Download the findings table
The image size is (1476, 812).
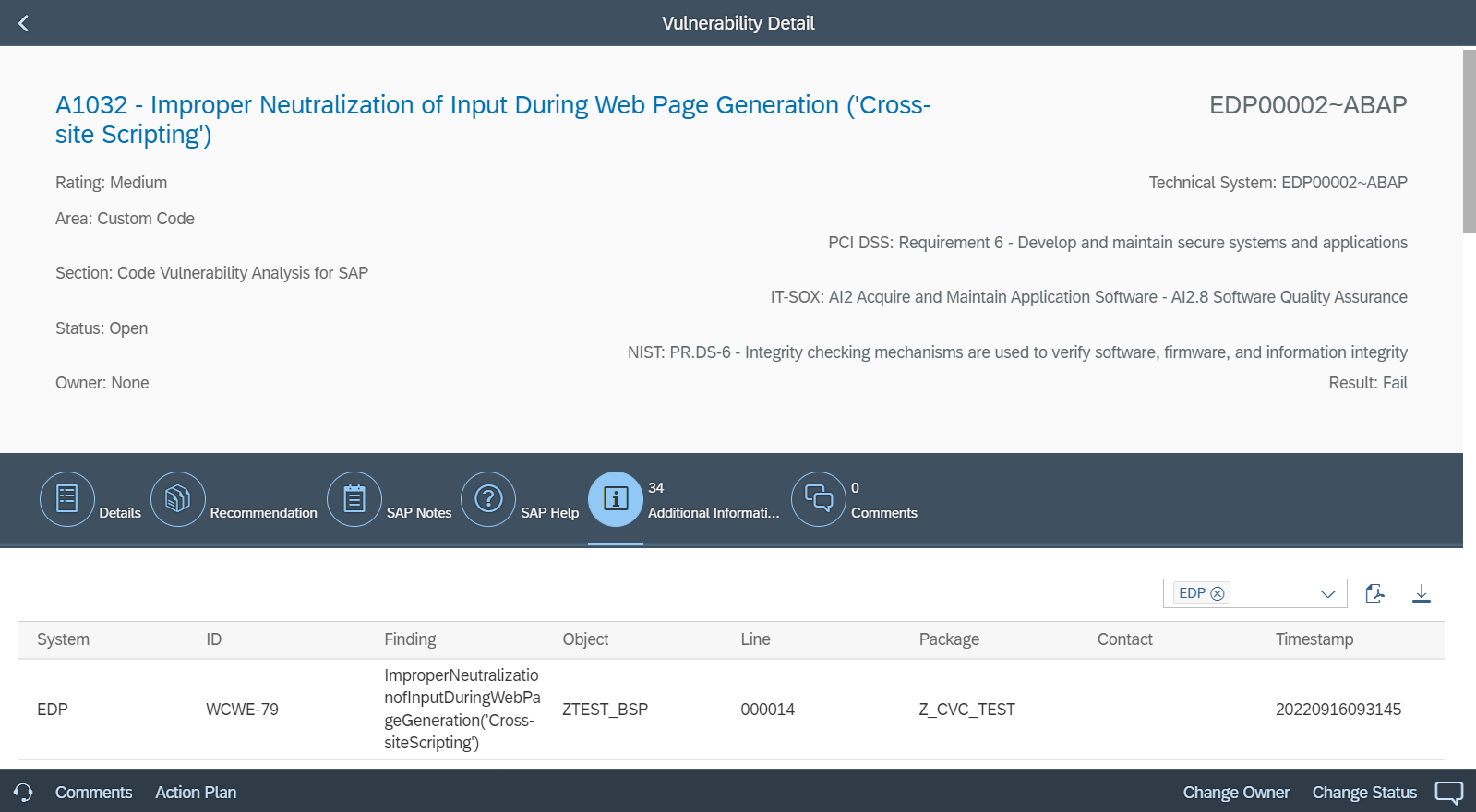(1422, 593)
